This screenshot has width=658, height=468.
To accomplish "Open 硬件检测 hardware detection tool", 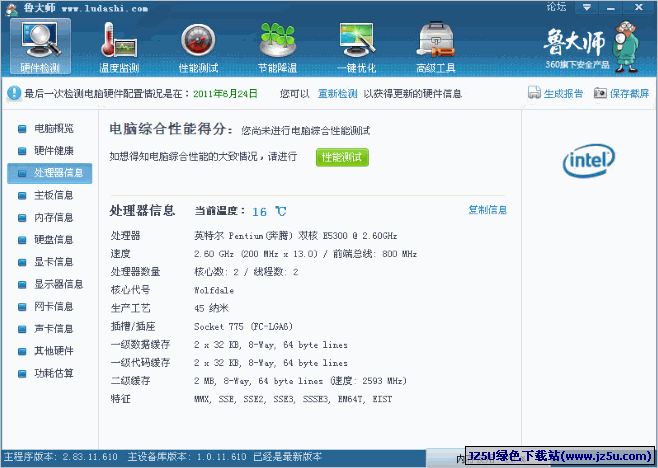I will point(40,47).
